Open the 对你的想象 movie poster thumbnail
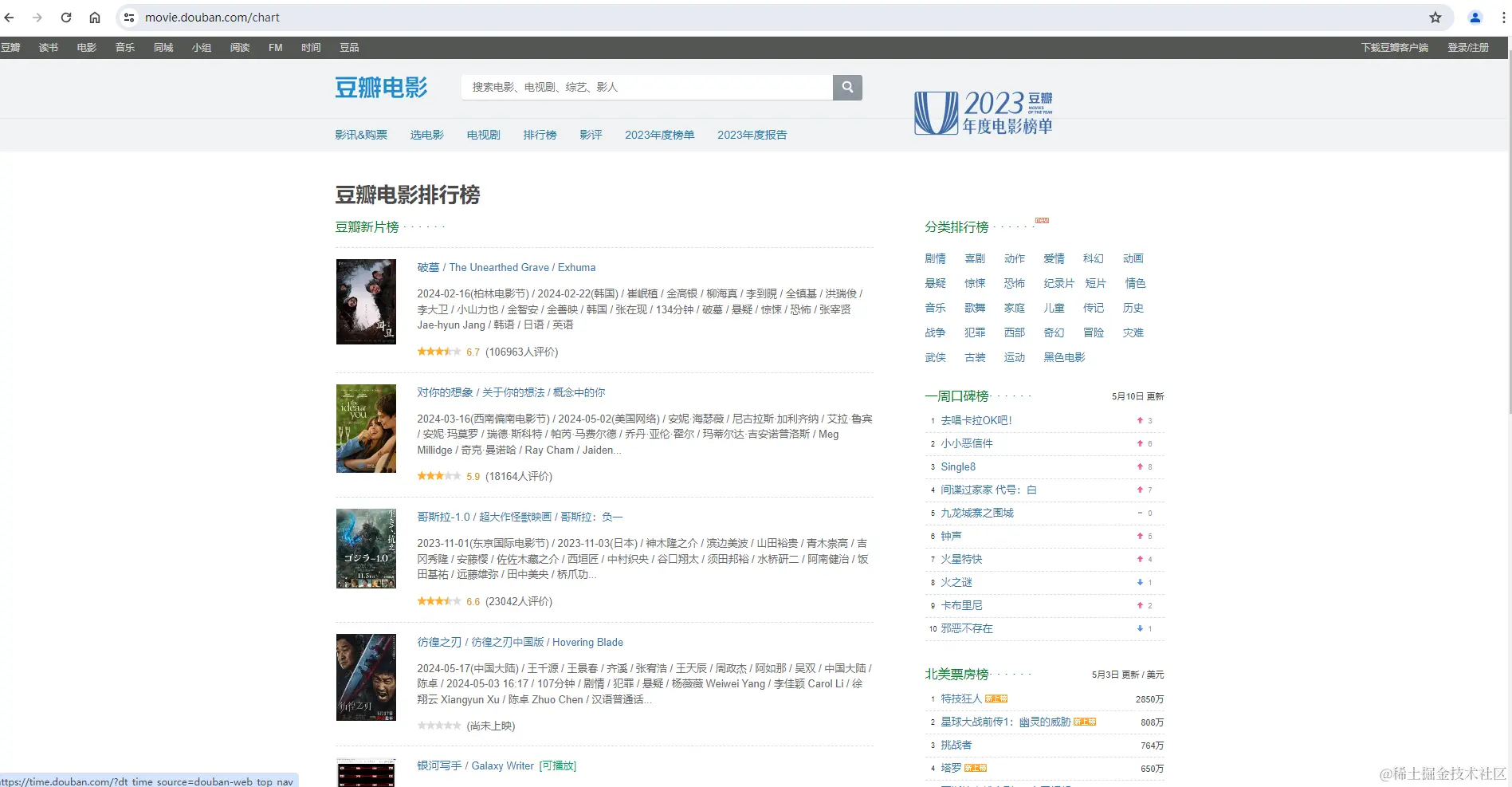This screenshot has width=1512, height=787. [x=366, y=428]
